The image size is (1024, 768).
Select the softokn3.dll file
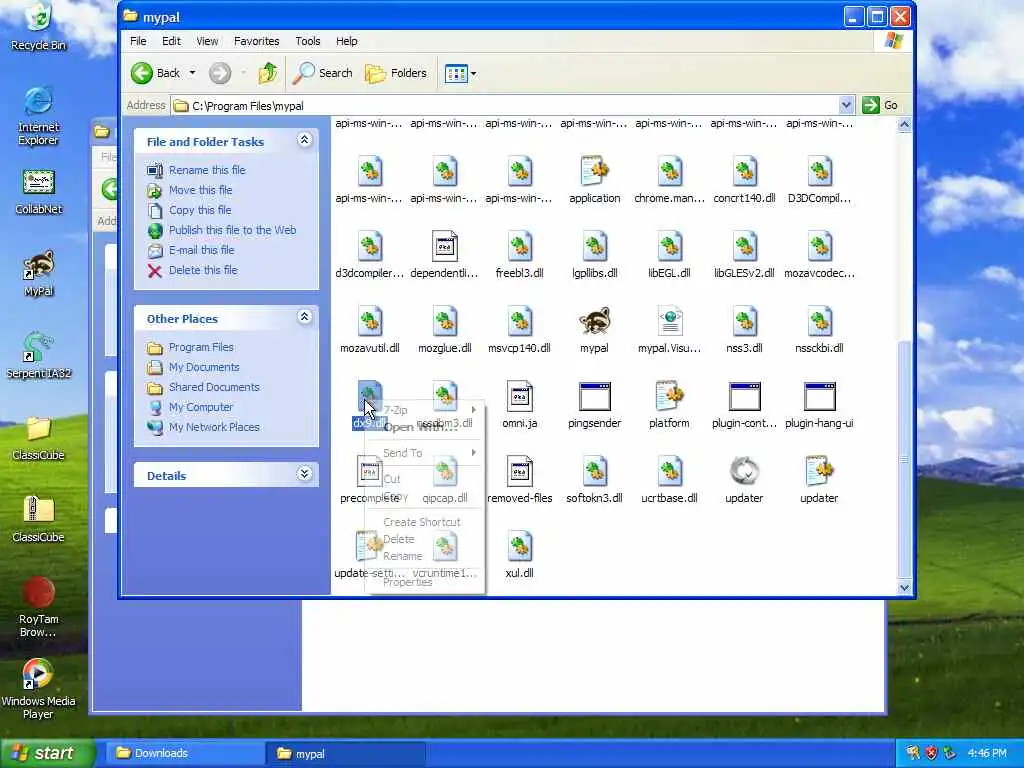594,480
